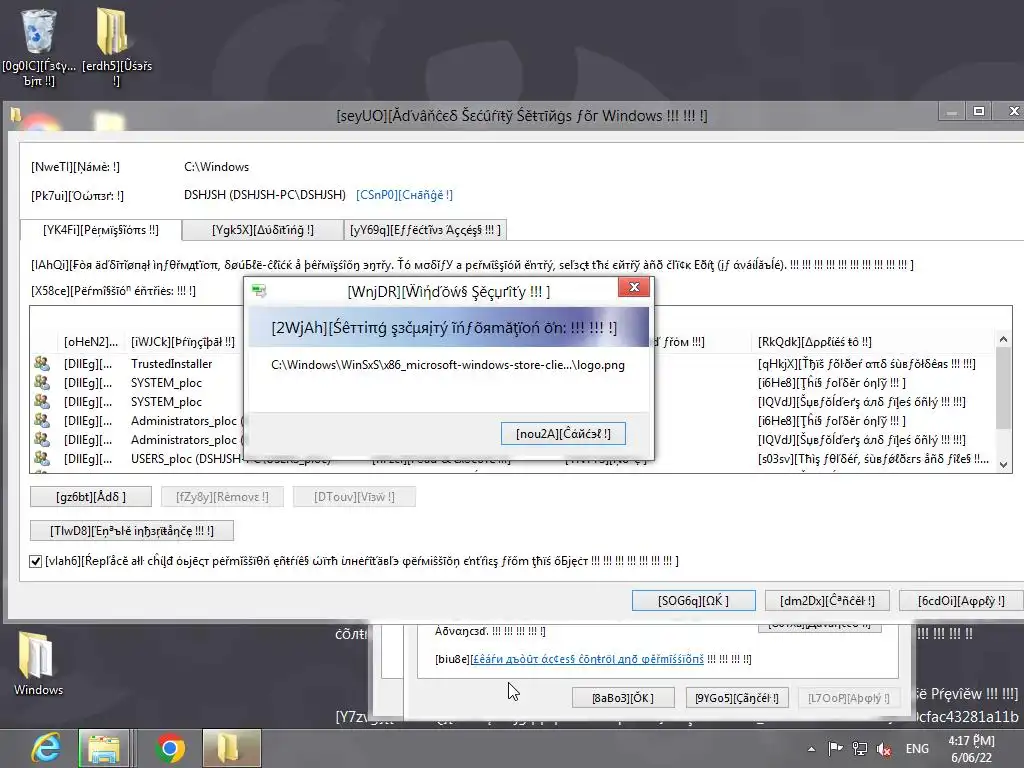This screenshot has width=1024, height=768.
Task: Cancel the Advanced Security Settings window
Action: [827, 600]
